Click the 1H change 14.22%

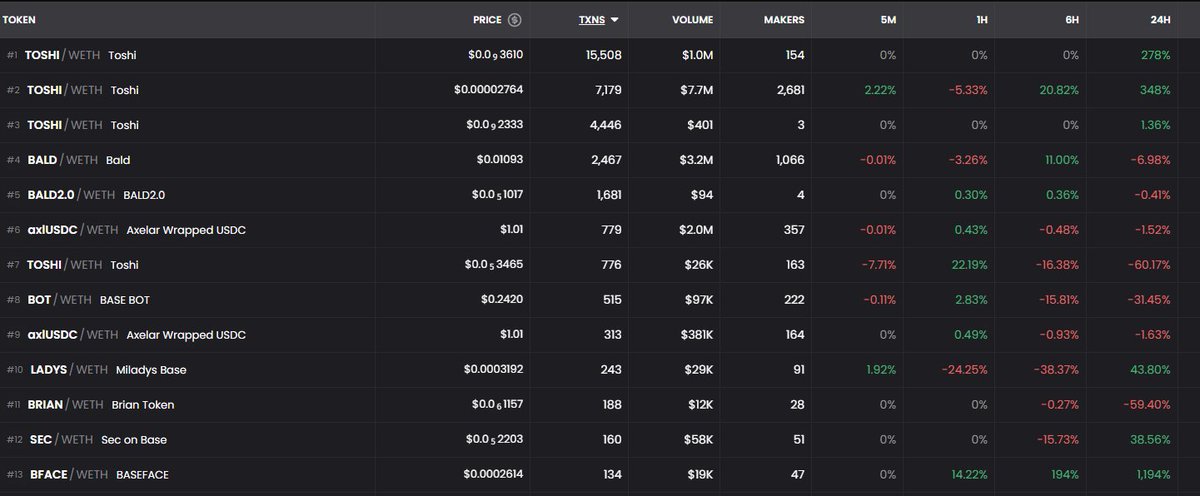(968, 475)
